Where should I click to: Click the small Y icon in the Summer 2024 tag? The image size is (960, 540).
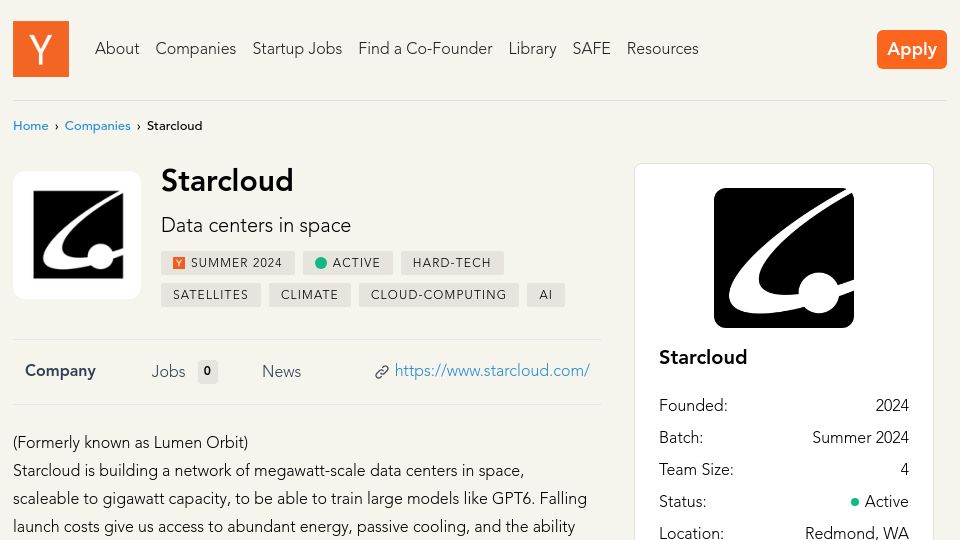click(179, 263)
